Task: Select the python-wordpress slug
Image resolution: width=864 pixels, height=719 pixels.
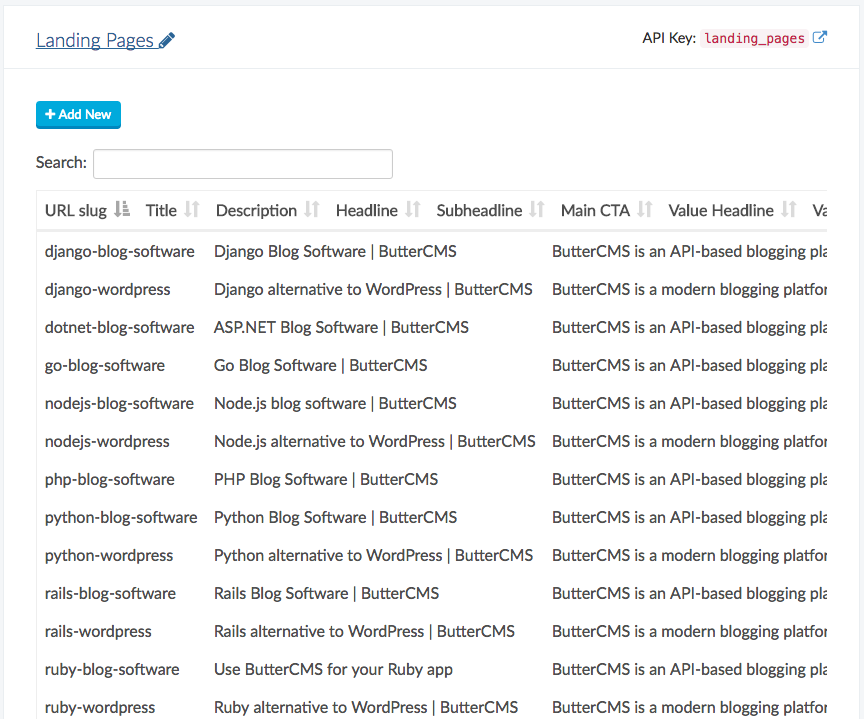Action: point(109,555)
